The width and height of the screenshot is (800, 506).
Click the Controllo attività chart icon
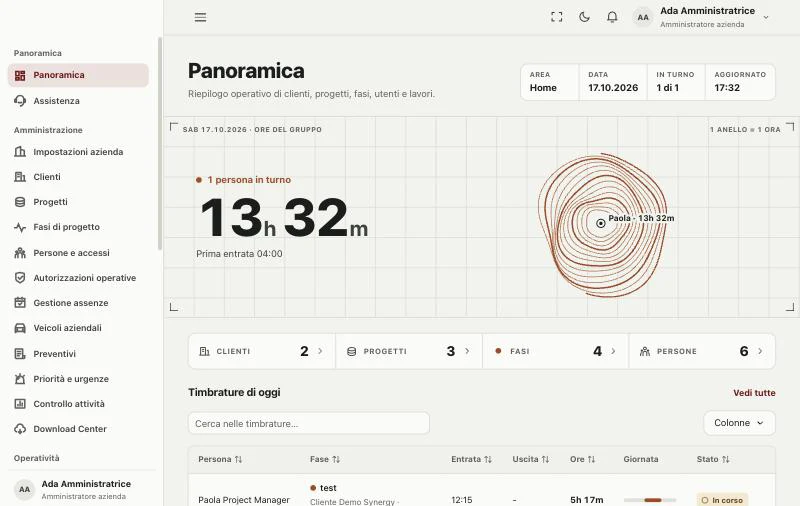pyautogui.click(x=20, y=403)
